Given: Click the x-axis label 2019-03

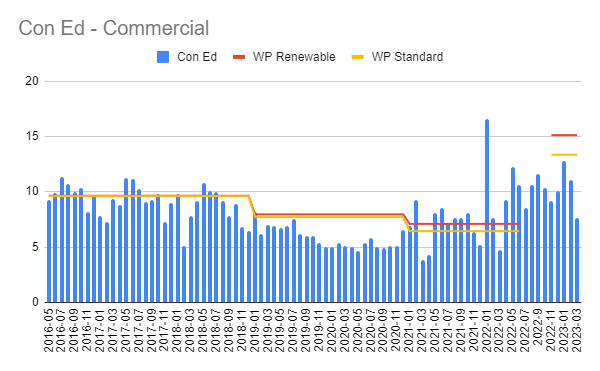Looking at the screenshot, I should (267, 330).
